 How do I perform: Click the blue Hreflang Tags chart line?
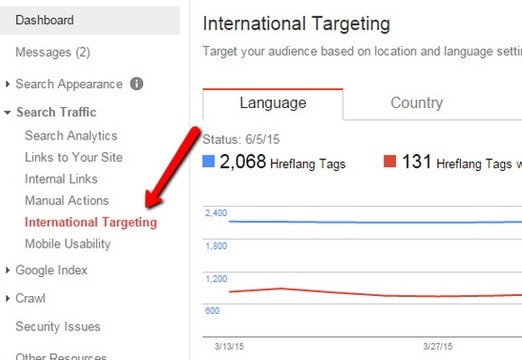pyautogui.click(x=375, y=222)
